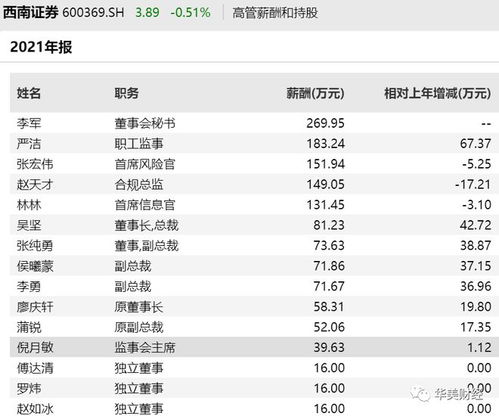Click the change value 1.12
Image resolution: width=499 pixels, height=416 pixels.
point(479,348)
